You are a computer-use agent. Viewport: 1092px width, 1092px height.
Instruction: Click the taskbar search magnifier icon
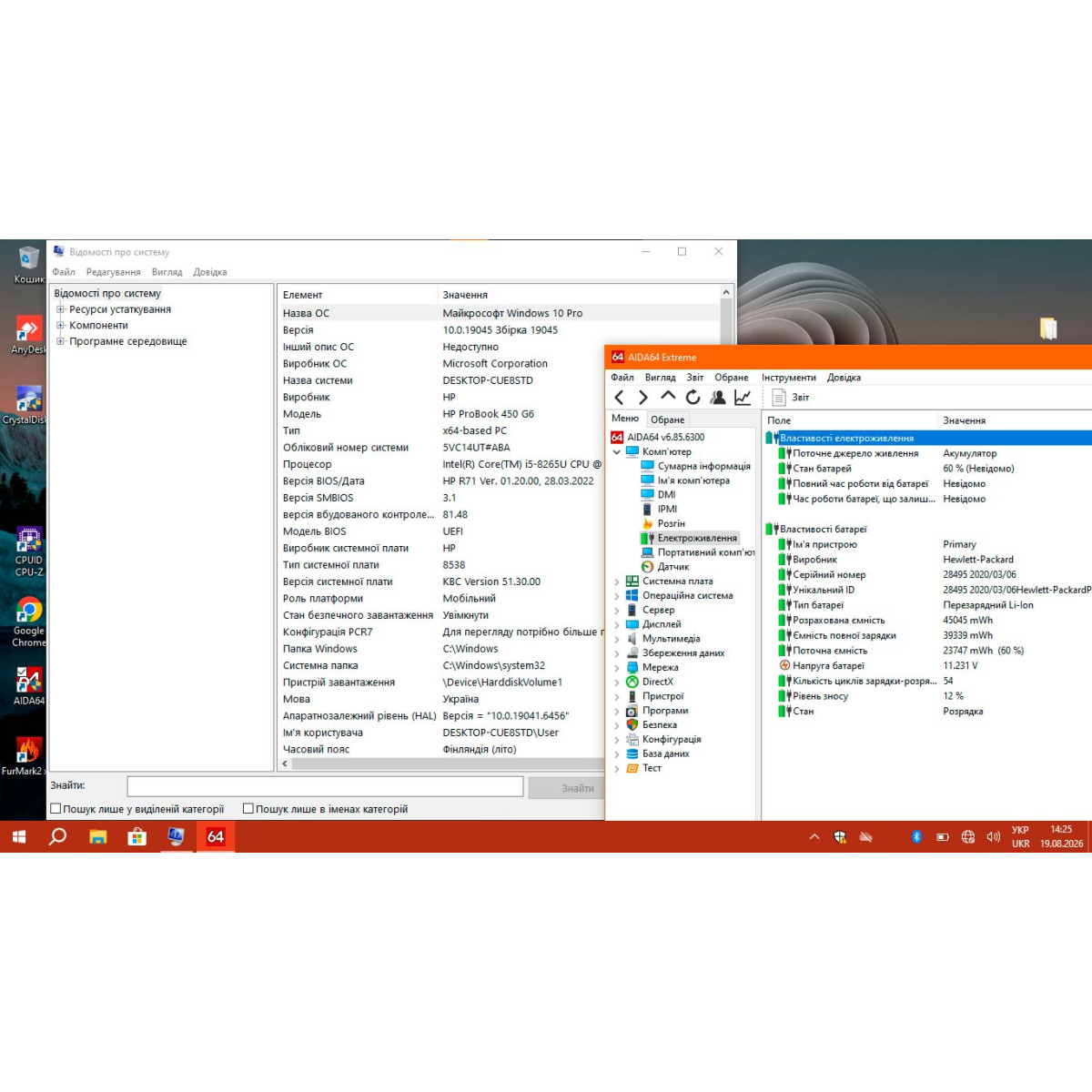(57, 836)
